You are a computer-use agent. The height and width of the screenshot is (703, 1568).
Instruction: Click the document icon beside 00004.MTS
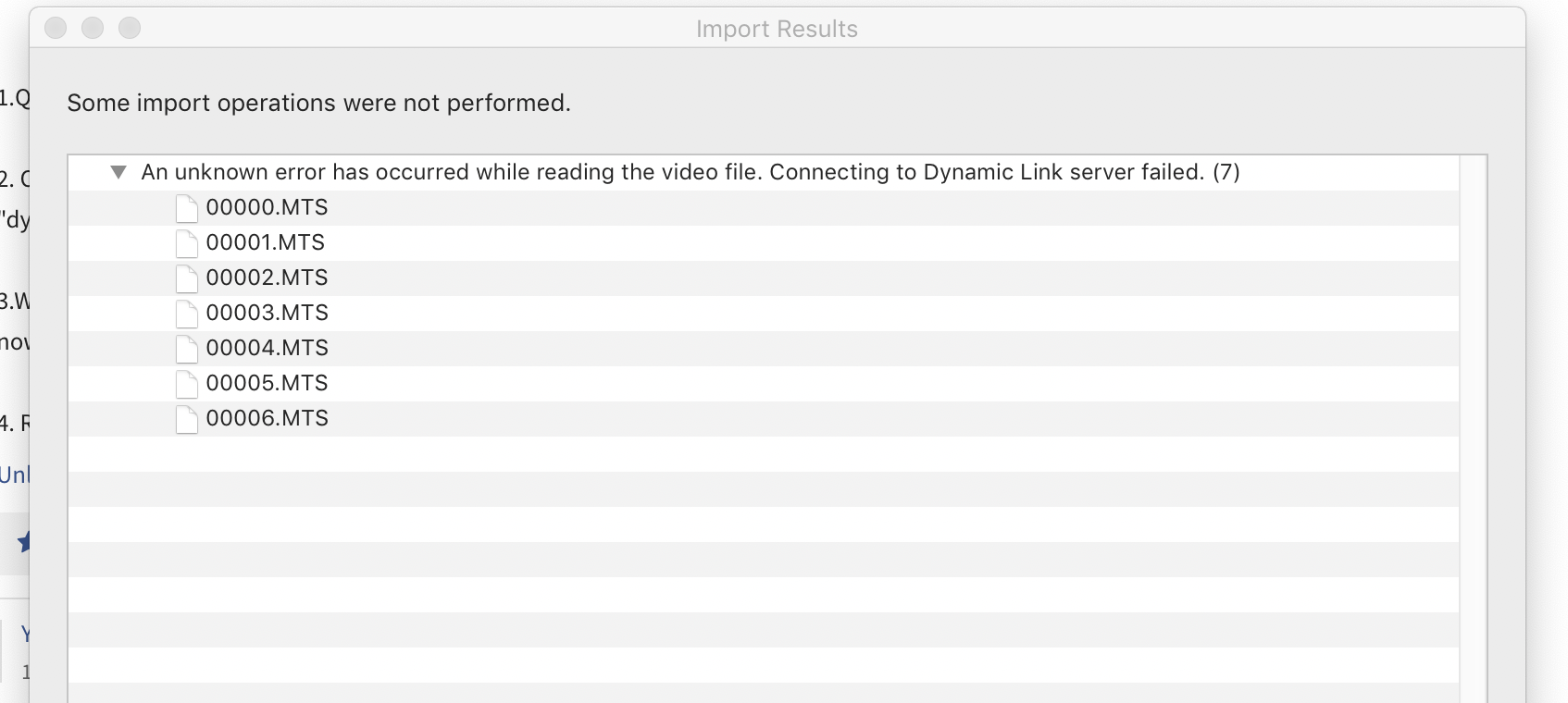tap(186, 349)
